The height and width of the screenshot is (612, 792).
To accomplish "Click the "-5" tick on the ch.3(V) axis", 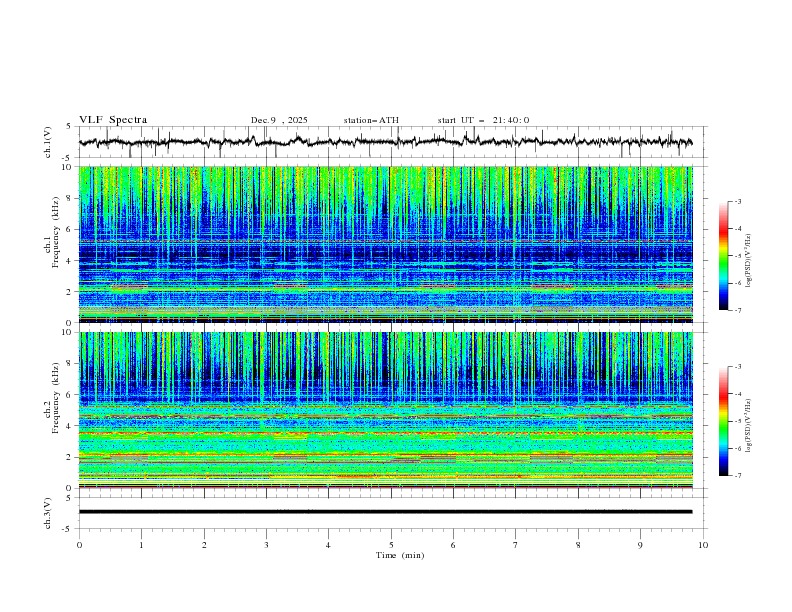I will (68, 529).
